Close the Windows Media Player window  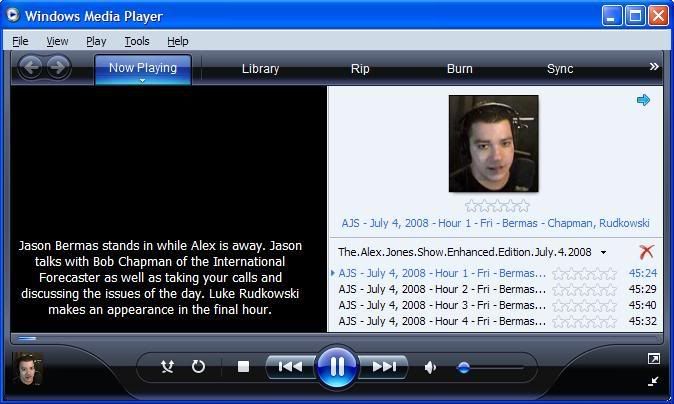[x=659, y=17]
